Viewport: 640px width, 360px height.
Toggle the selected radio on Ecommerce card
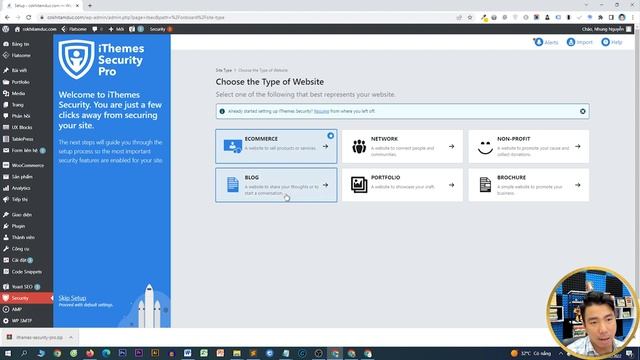coord(331,136)
